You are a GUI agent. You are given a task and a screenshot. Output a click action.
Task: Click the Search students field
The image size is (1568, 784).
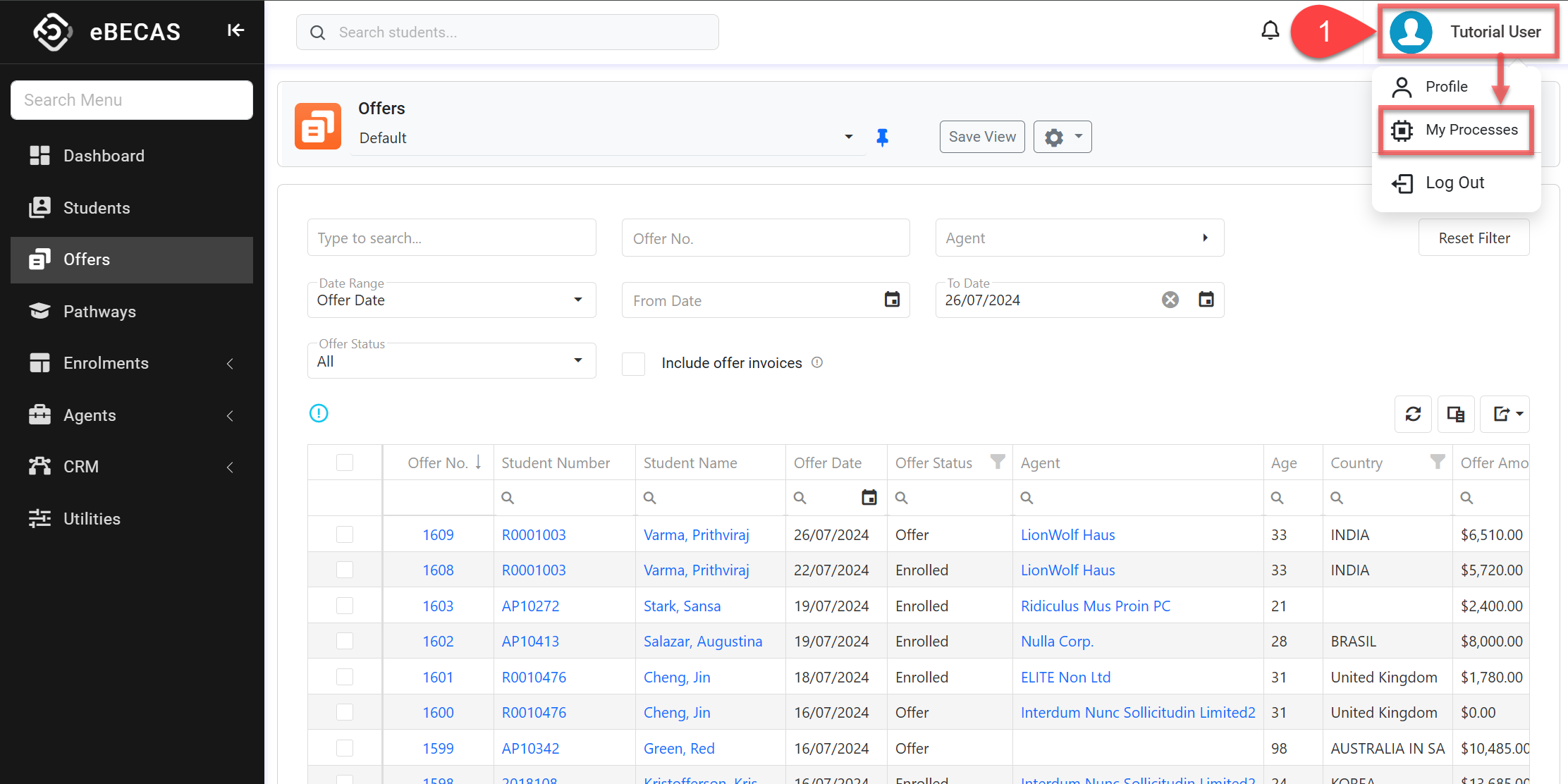(x=508, y=32)
